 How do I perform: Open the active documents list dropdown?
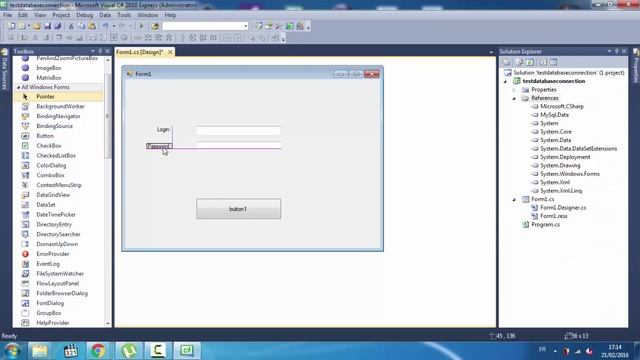(491, 52)
